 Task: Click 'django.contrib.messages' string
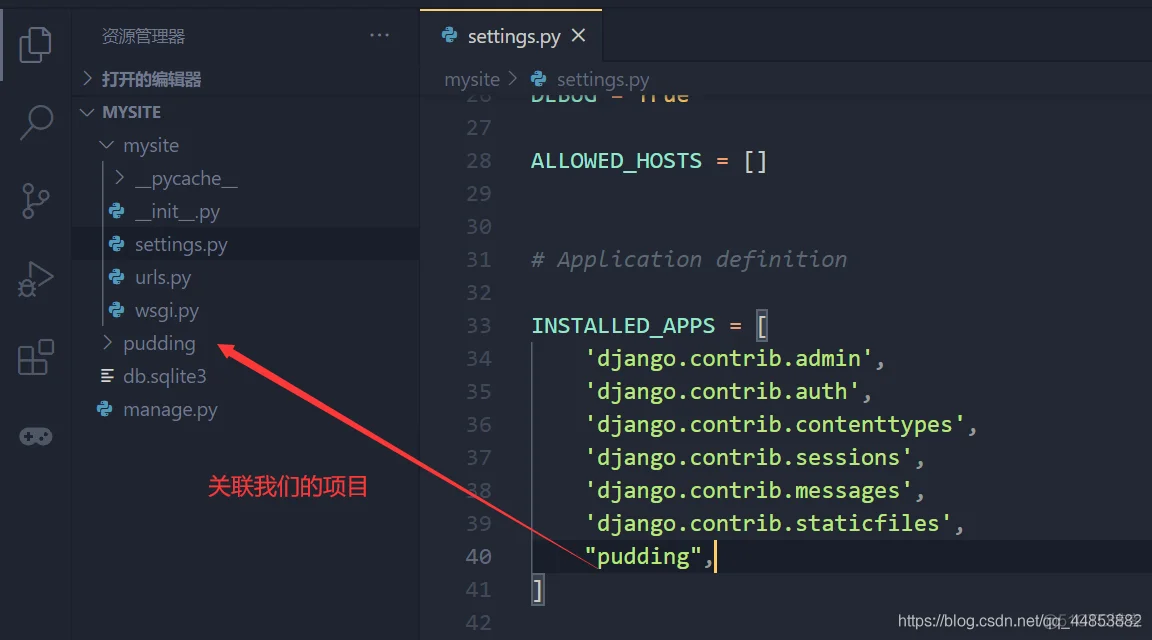click(748, 491)
